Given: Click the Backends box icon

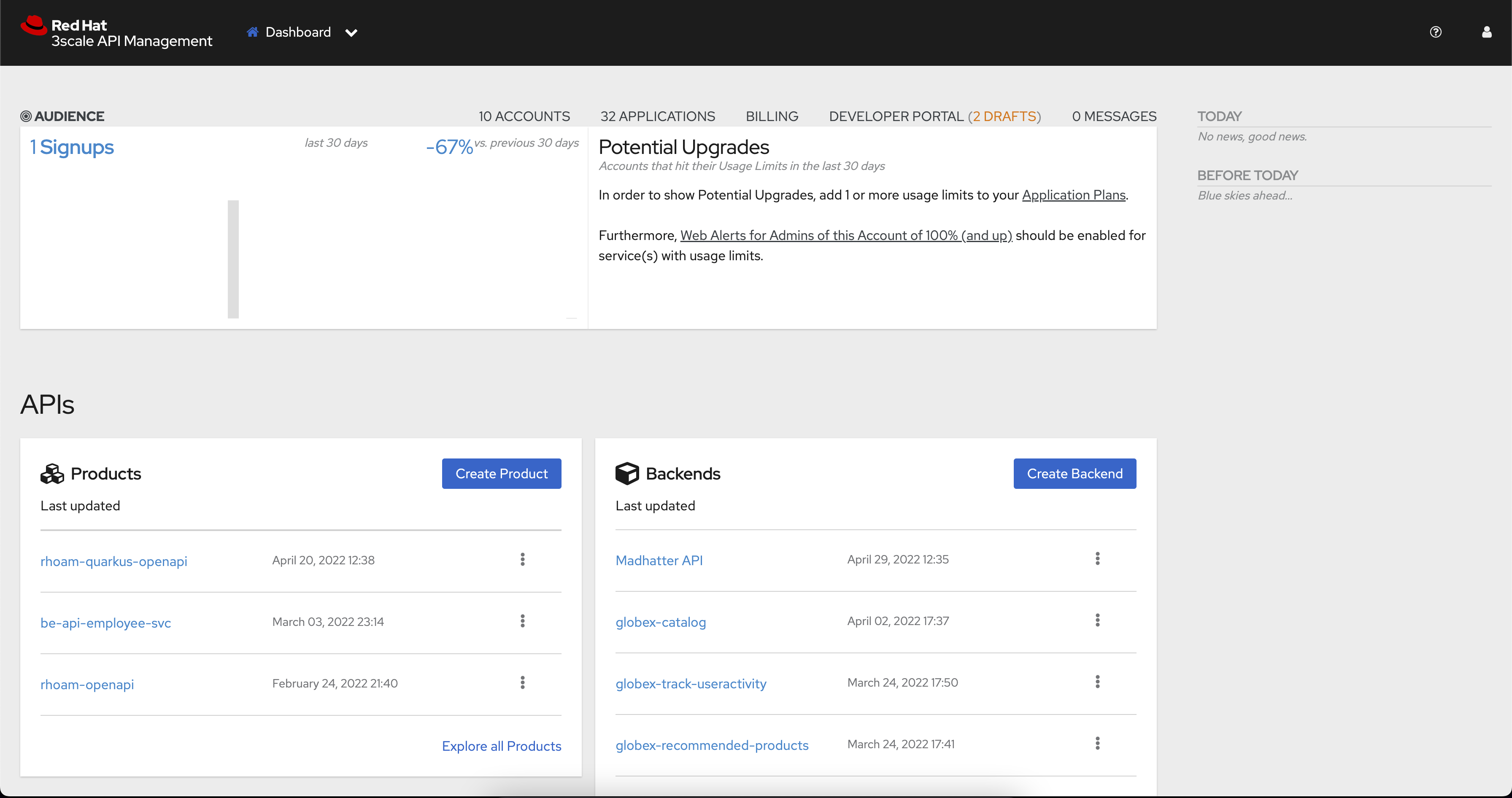Looking at the screenshot, I should [x=627, y=474].
